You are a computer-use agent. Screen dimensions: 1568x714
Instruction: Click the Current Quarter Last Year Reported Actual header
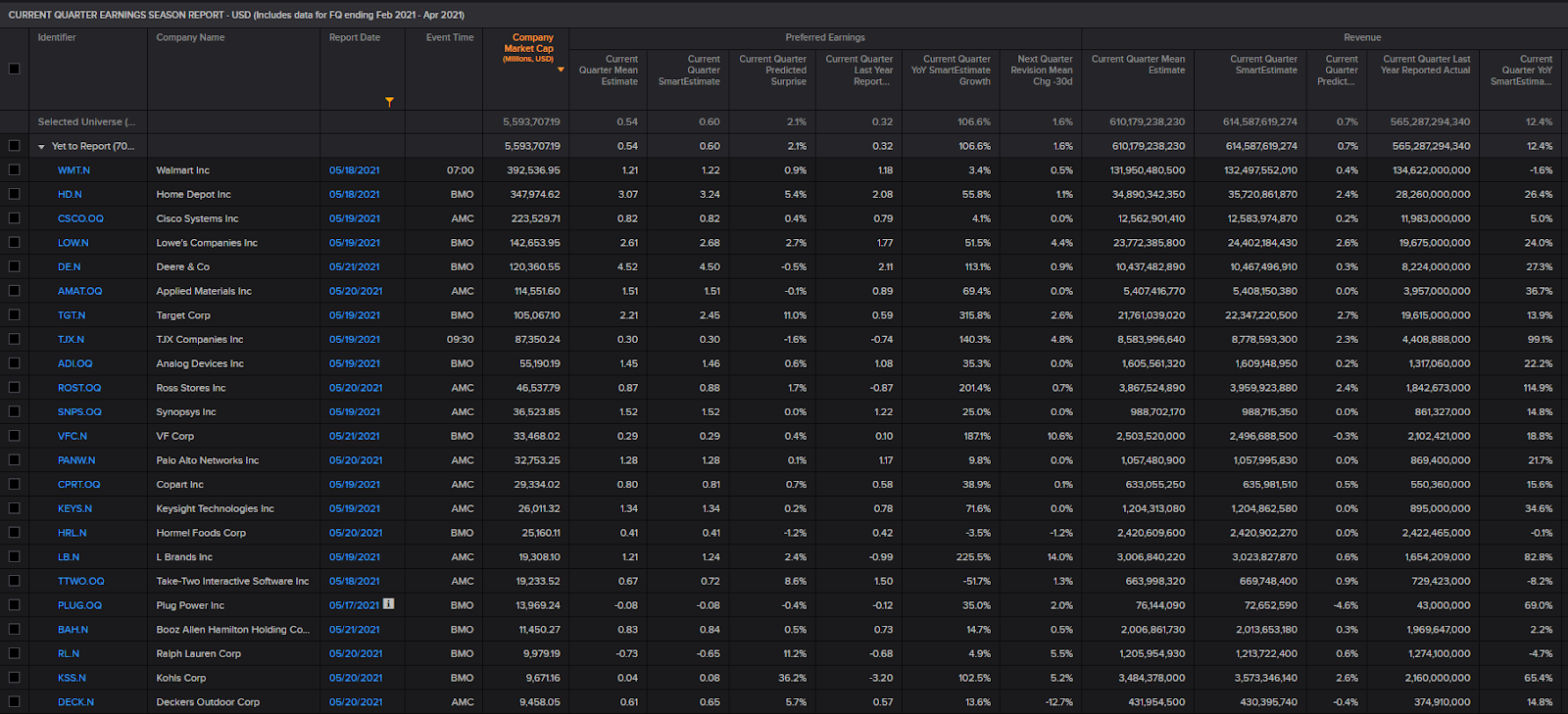click(x=1426, y=65)
